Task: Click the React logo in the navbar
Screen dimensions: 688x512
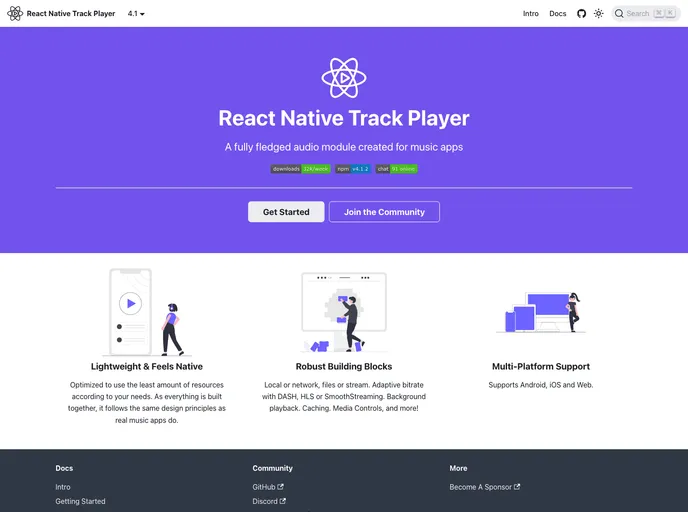Action: (15, 14)
